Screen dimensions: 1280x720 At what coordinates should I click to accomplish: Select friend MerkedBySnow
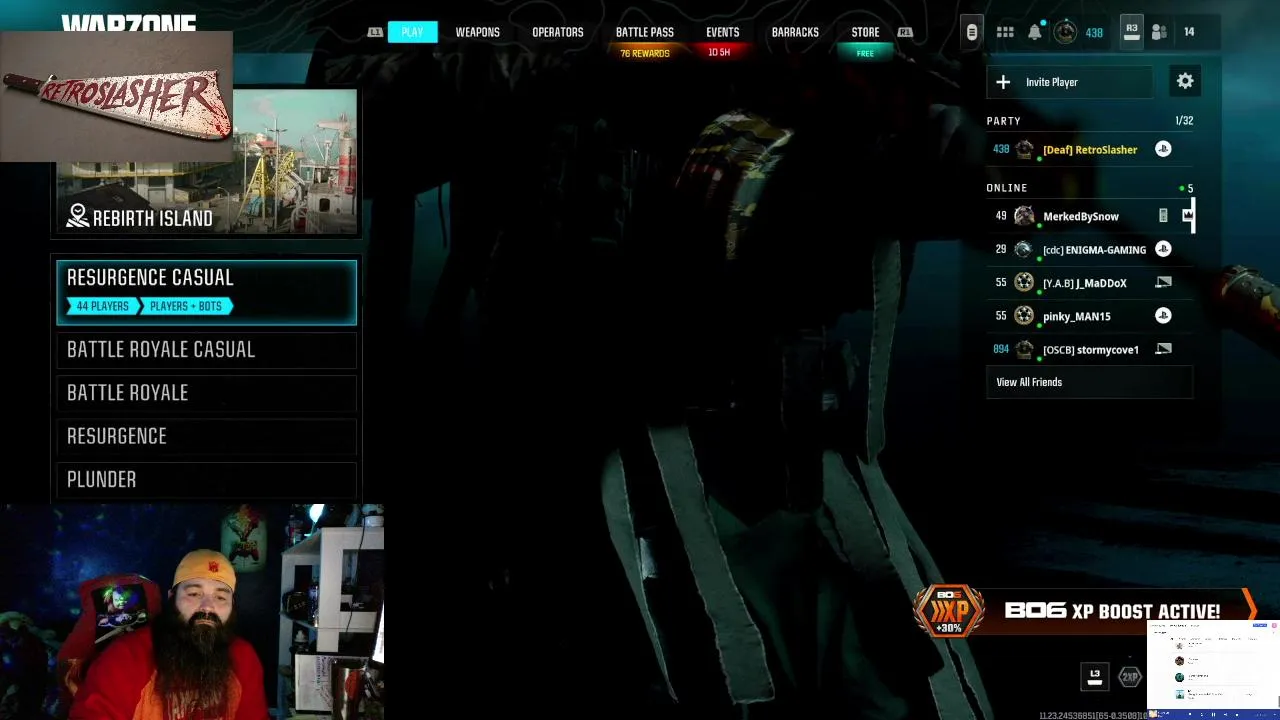1089,216
